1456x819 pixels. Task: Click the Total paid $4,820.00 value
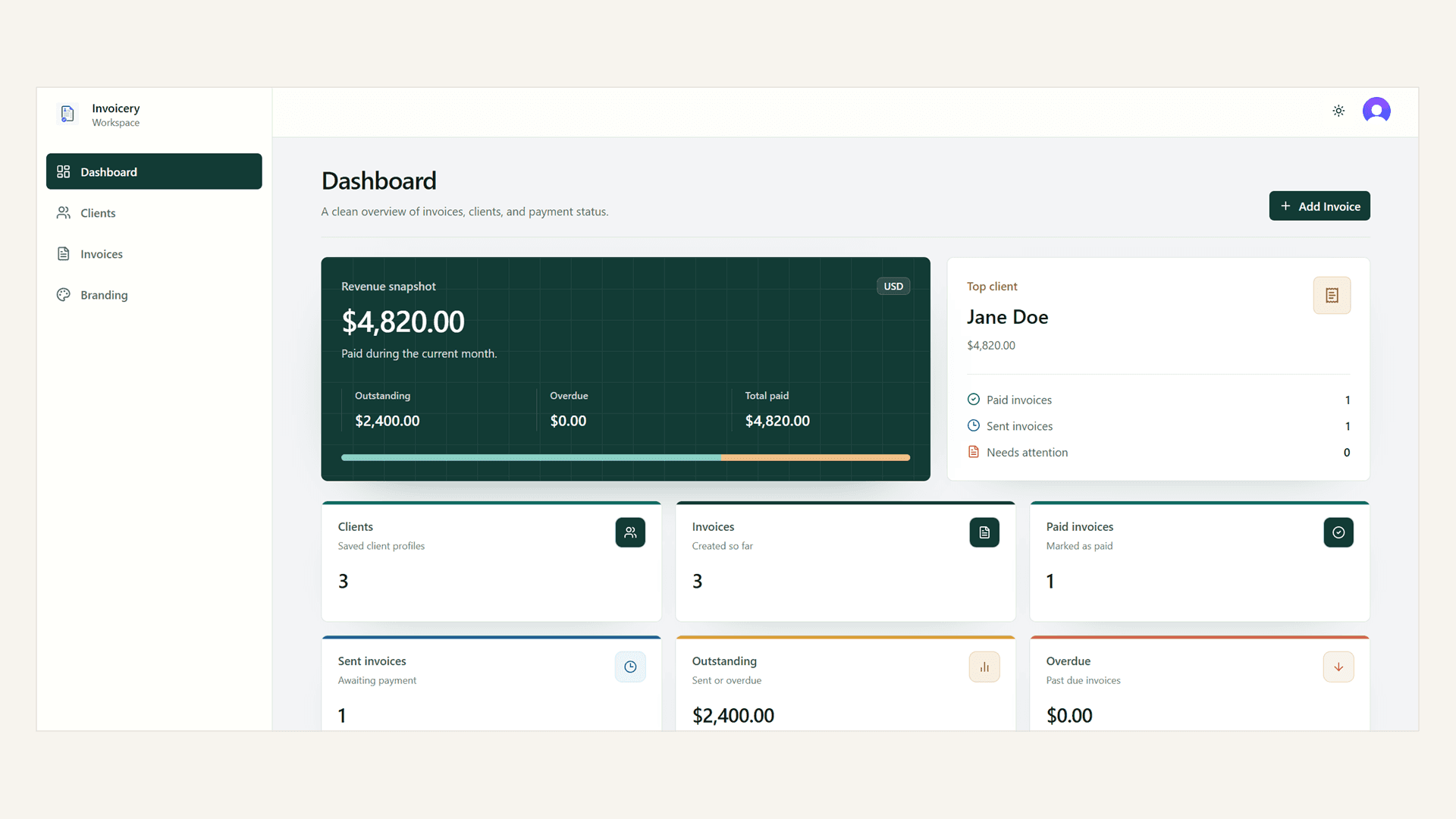[x=777, y=421]
